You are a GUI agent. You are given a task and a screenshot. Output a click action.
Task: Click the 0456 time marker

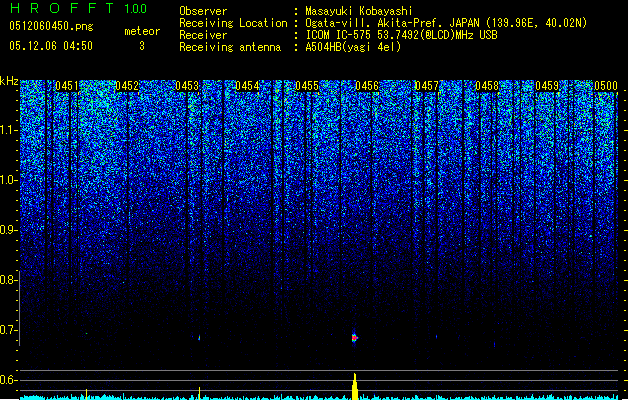coord(367,86)
